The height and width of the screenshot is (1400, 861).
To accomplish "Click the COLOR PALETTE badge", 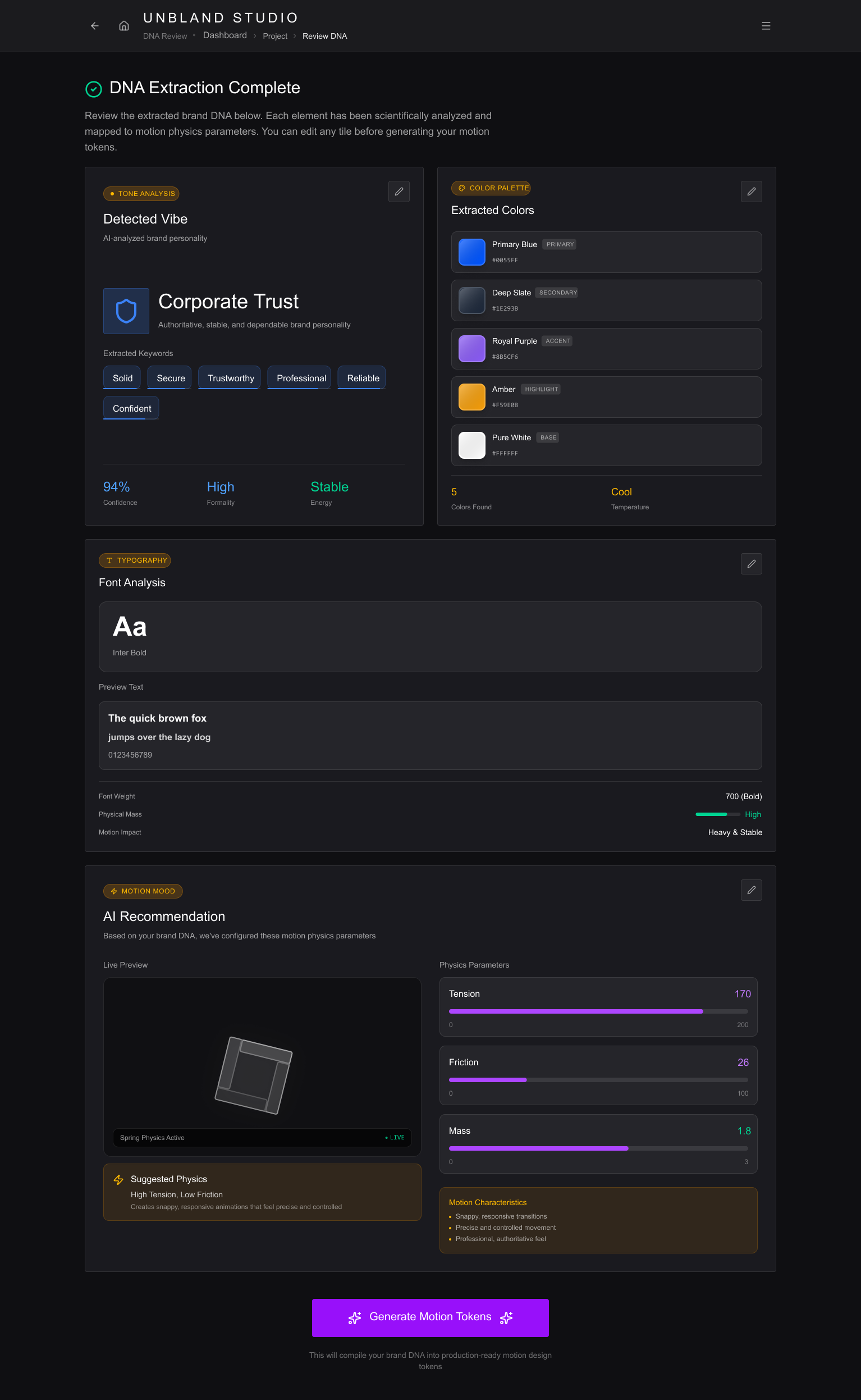I will 491,188.
